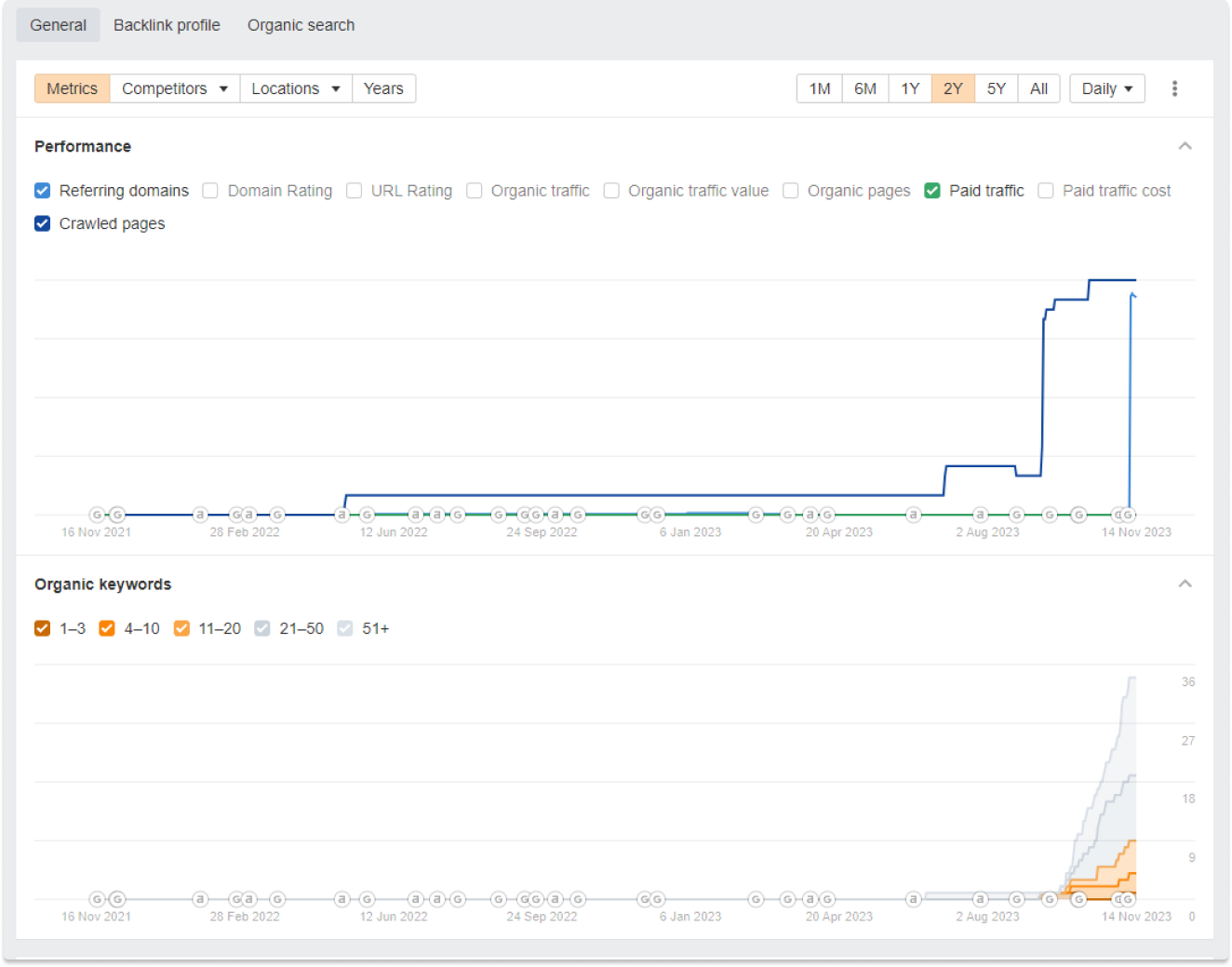This screenshot has height=967, width=1232.
Task: Show All time range data
Action: click(1038, 88)
